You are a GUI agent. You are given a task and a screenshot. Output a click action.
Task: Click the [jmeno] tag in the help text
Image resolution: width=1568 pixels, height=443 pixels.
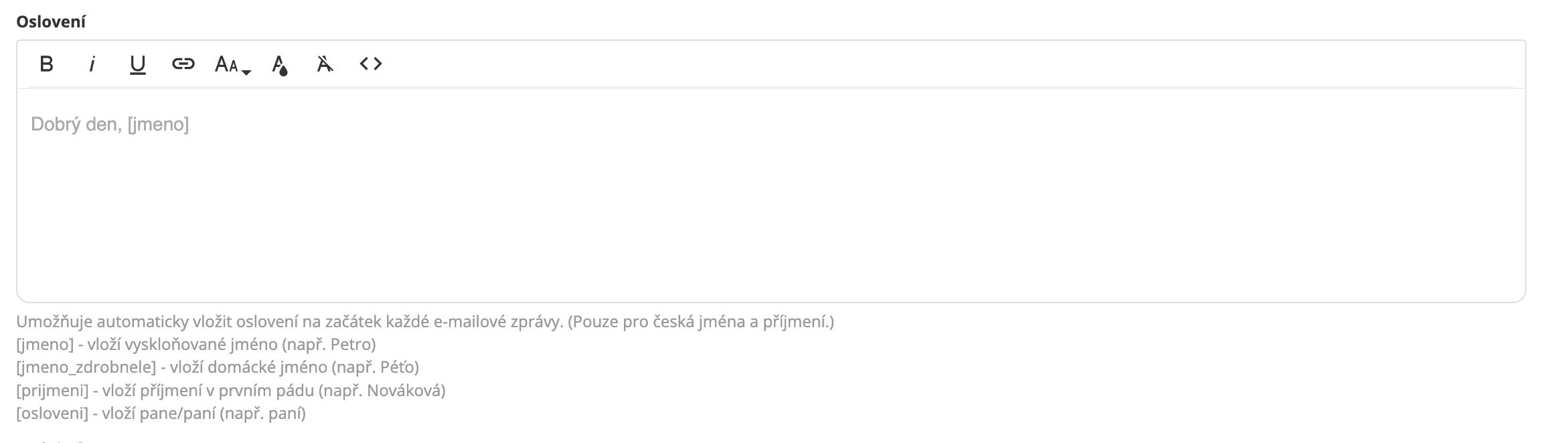[45, 345]
